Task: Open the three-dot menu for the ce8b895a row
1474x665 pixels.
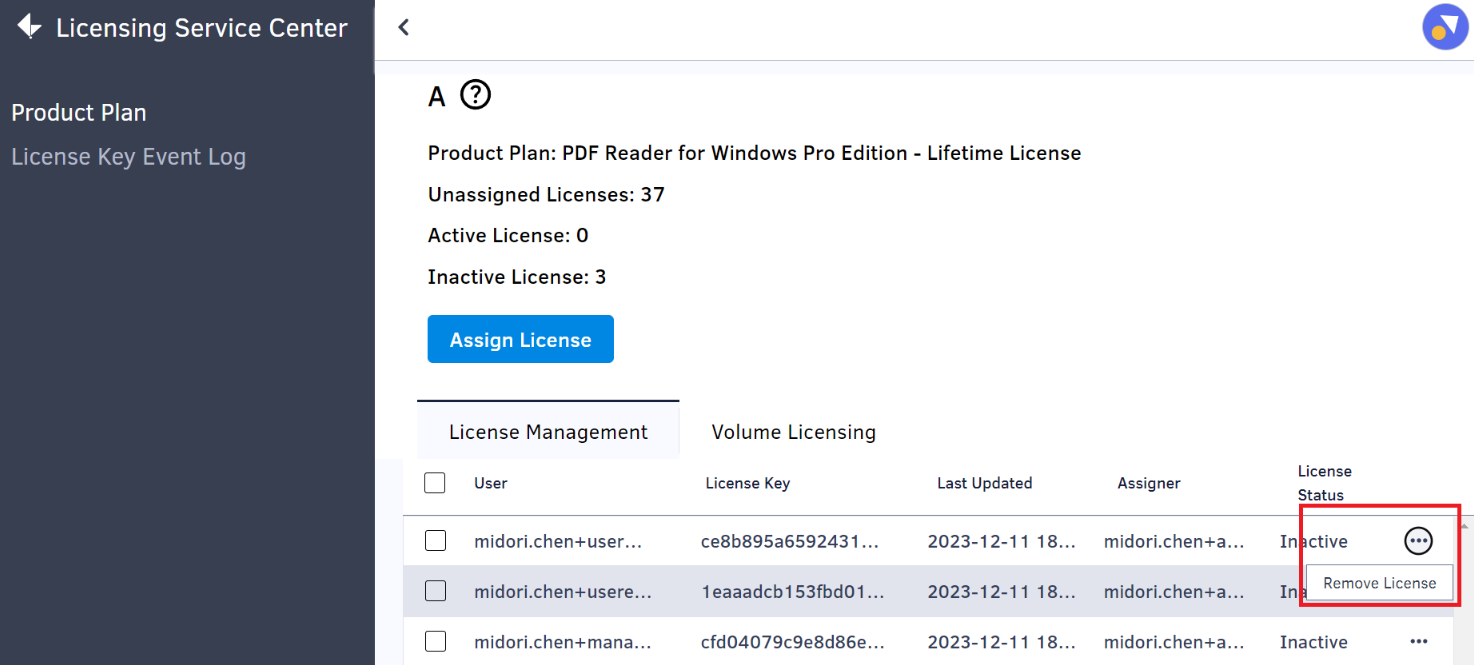Action: 1418,541
